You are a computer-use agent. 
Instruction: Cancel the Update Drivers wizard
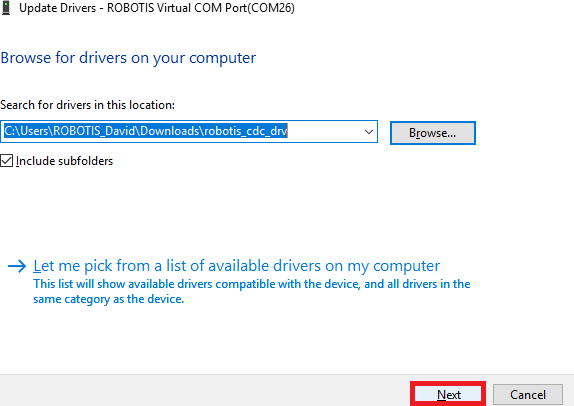[x=528, y=395]
